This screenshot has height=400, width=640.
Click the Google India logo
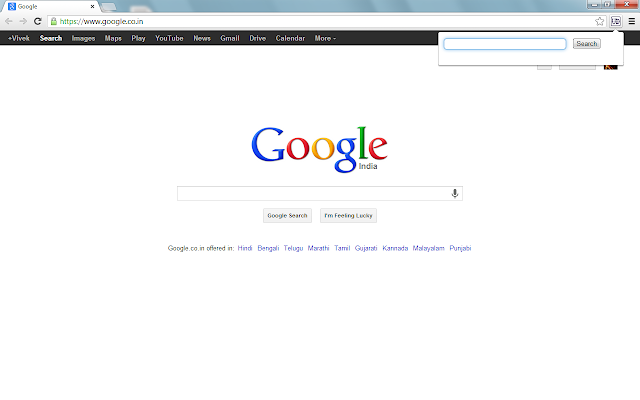[319, 149]
